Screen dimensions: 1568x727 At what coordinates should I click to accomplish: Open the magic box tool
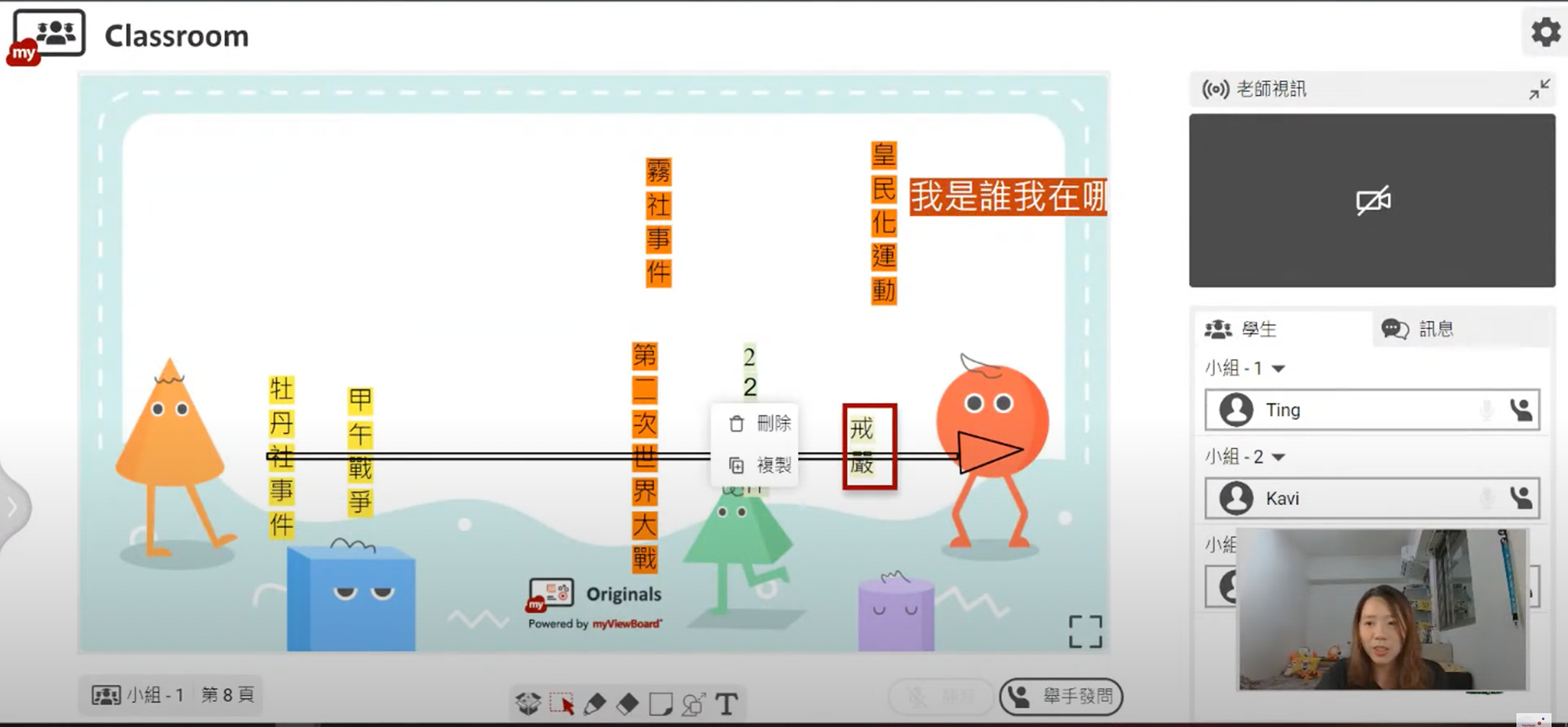click(528, 703)
